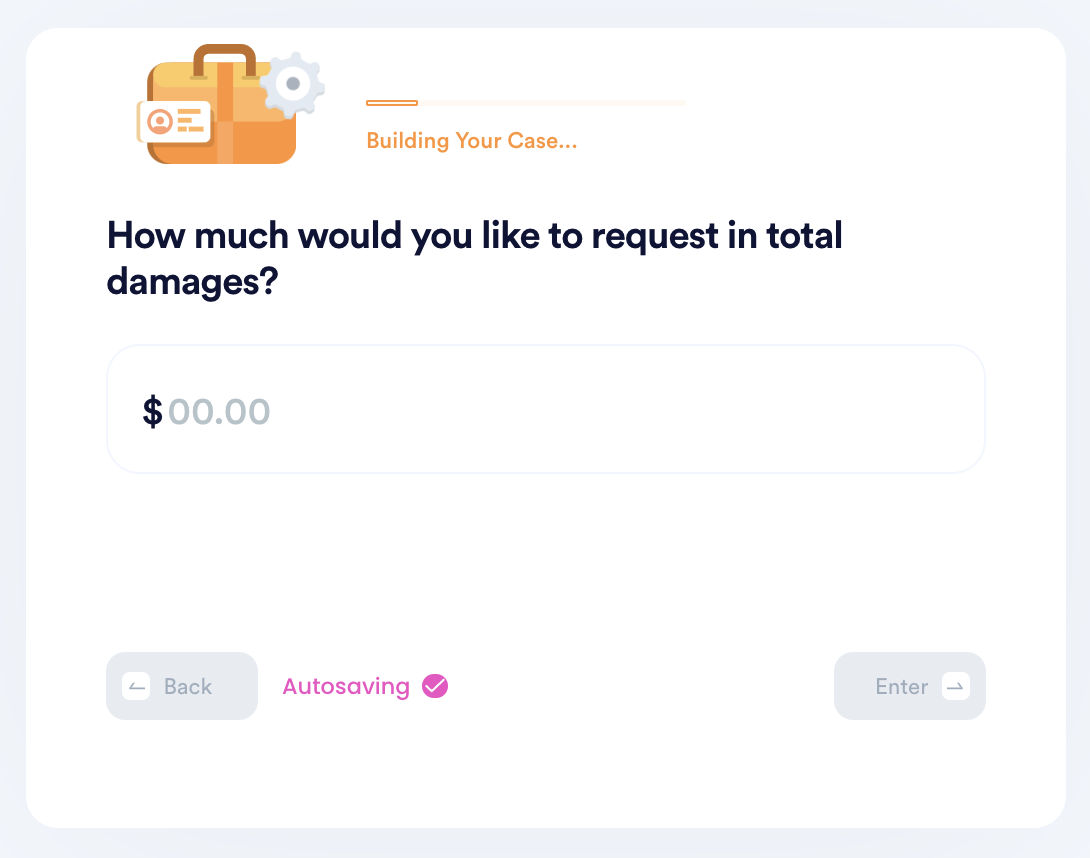Click the left arrow icon in Back button

point(136,687)
